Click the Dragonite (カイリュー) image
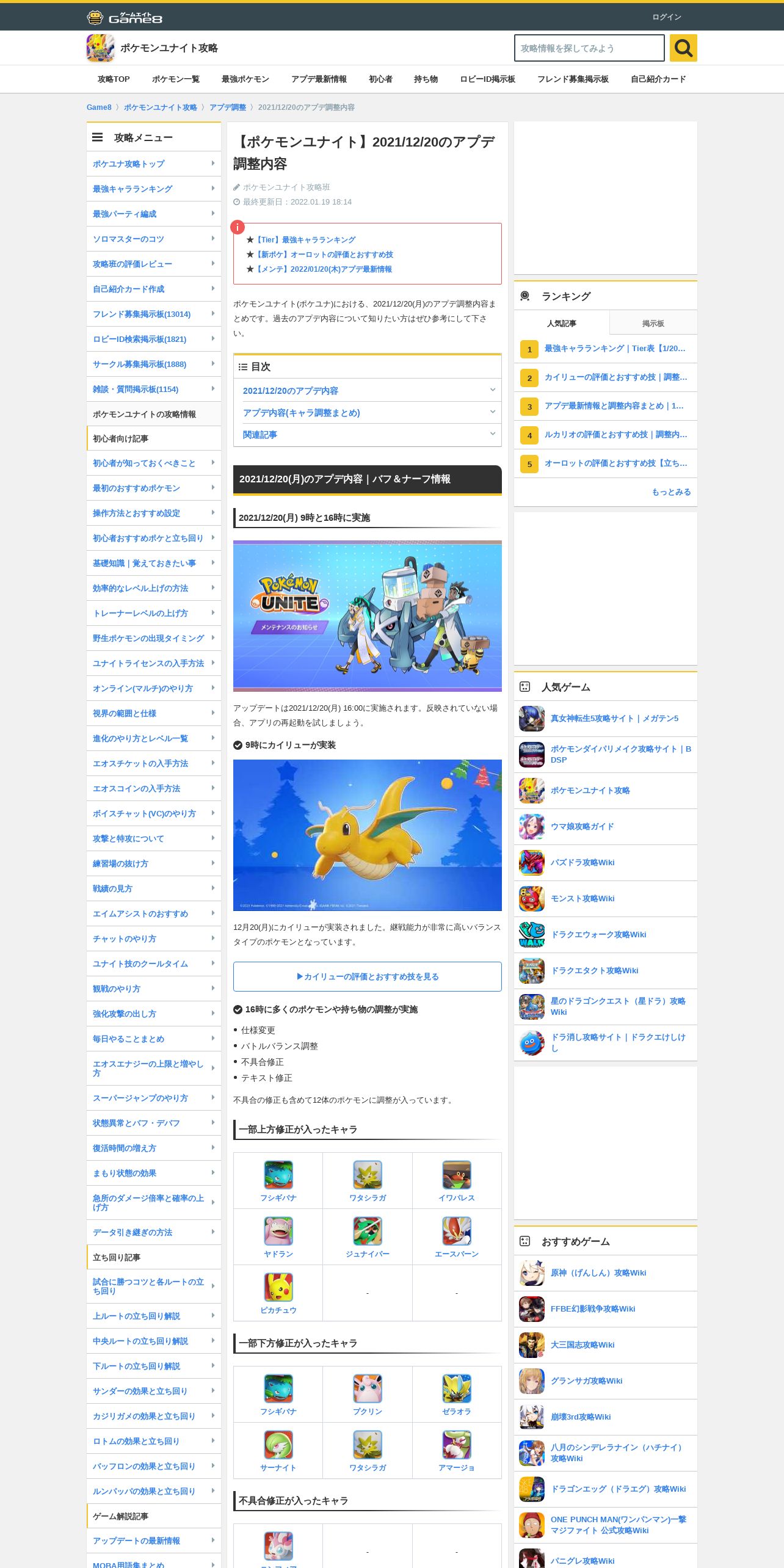This screenshot has height=1568, width=784. coord(368,835)
